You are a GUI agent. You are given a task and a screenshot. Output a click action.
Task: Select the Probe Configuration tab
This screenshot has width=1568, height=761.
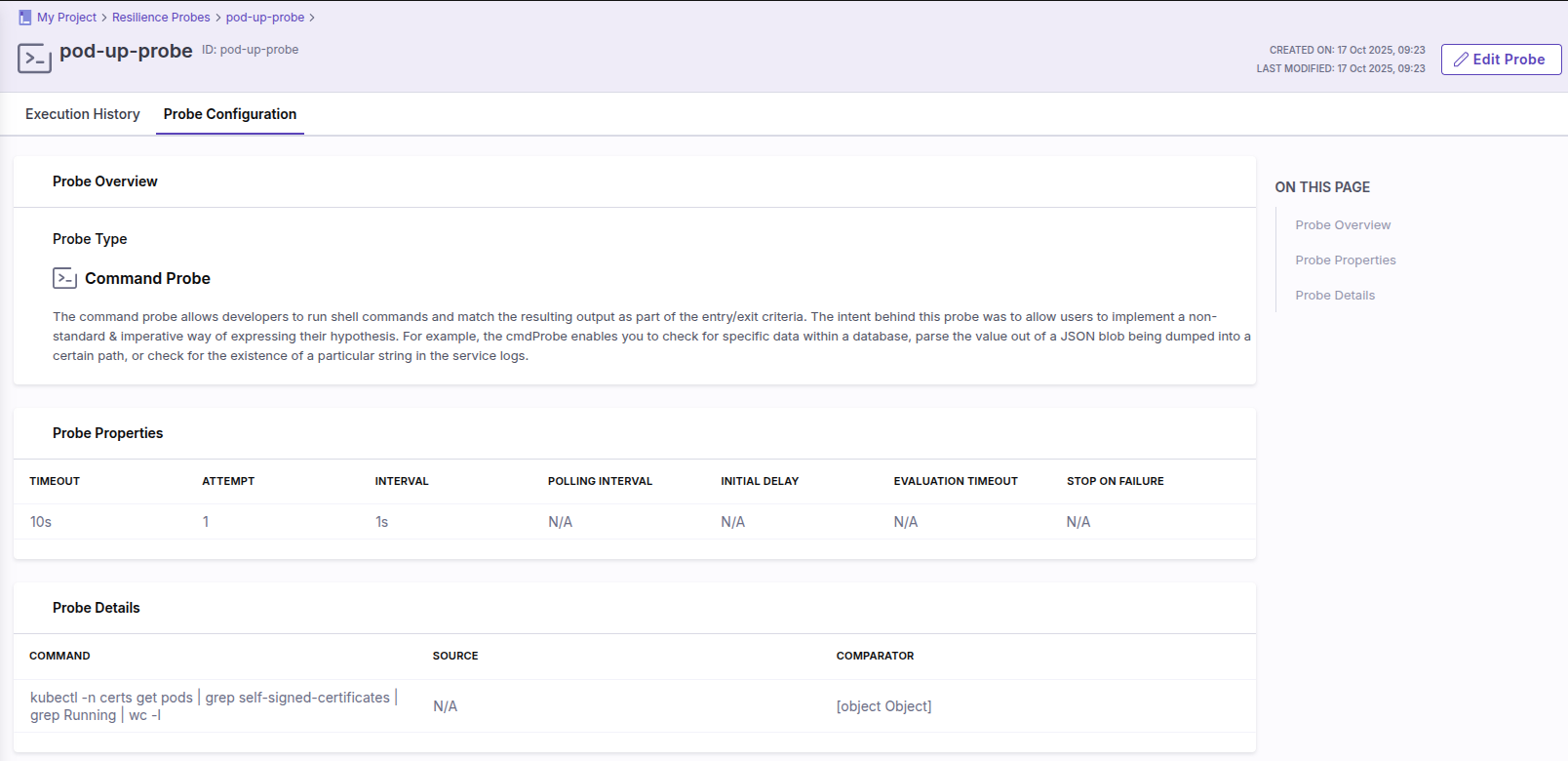click(x=230, y=114)
